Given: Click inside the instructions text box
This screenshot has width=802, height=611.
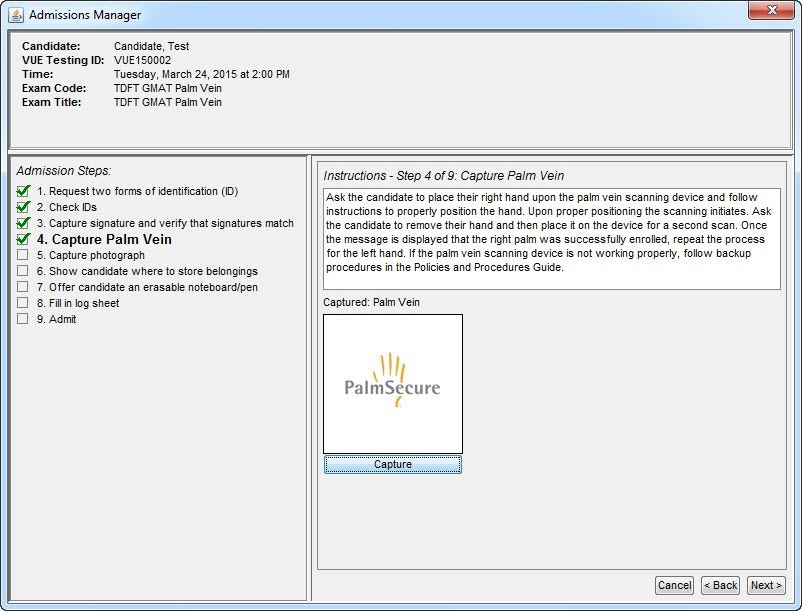Looking at the screenshot, I should [552, 239].
